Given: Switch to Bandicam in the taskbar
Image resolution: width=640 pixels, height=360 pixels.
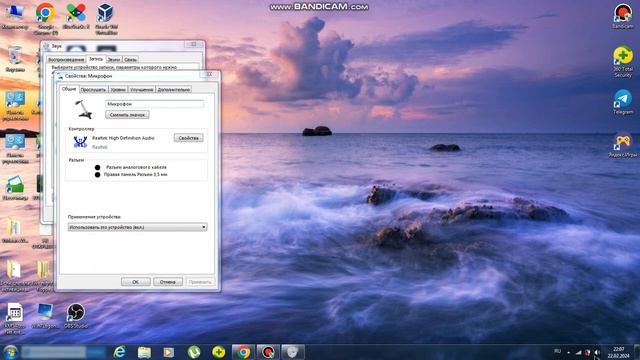Looking at the screenshot, I should click(268, 352).
